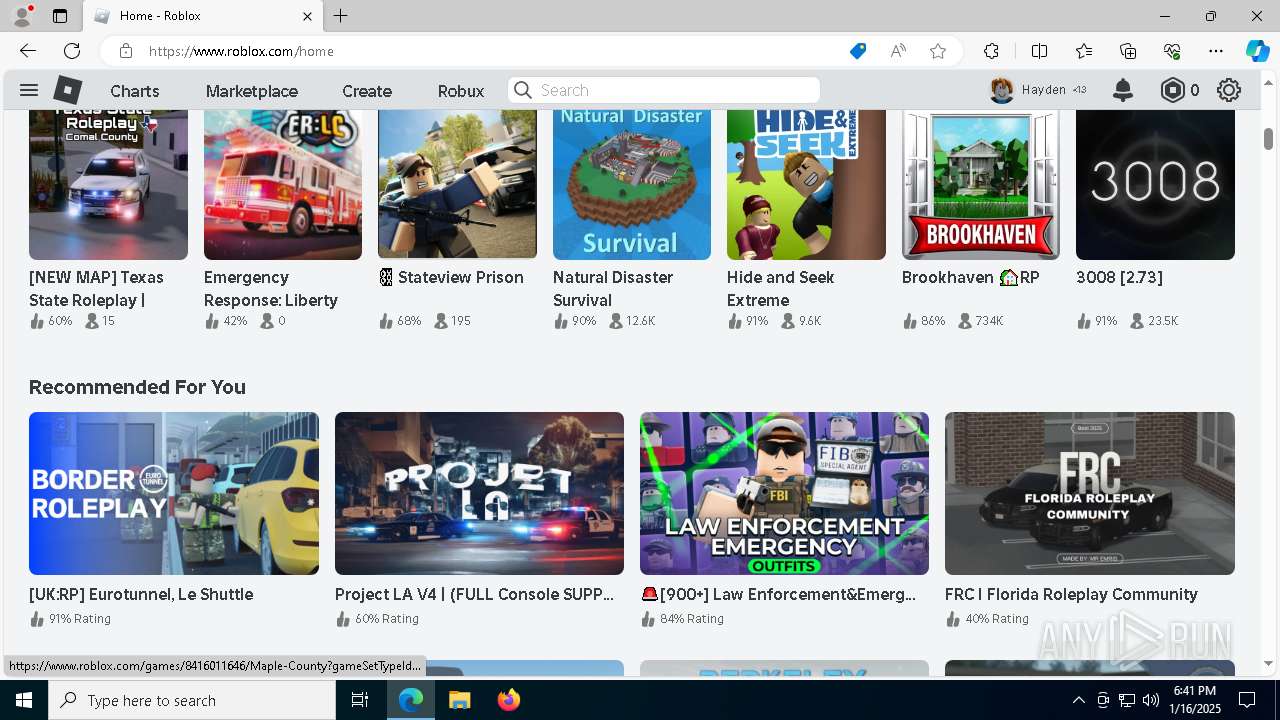Open Law Enforcement Emergency Outfits thumbnail
This screenshot has width=1280, height=720.
click(784, 493)
